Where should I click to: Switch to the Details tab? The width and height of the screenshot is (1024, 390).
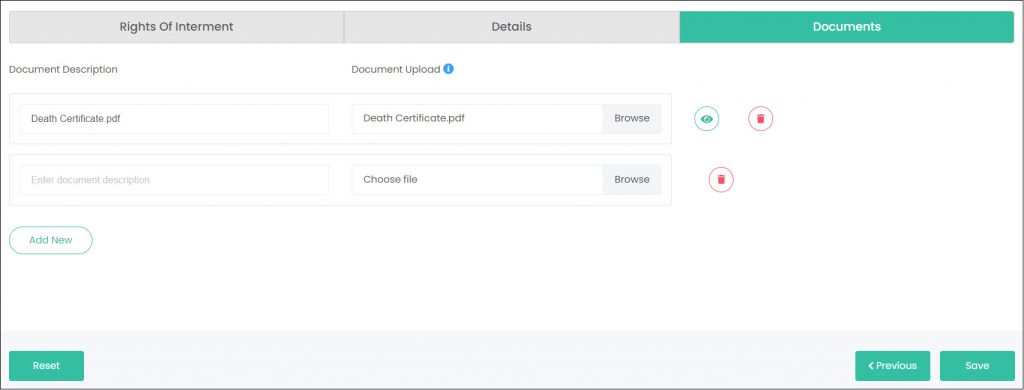coord(511,27)
